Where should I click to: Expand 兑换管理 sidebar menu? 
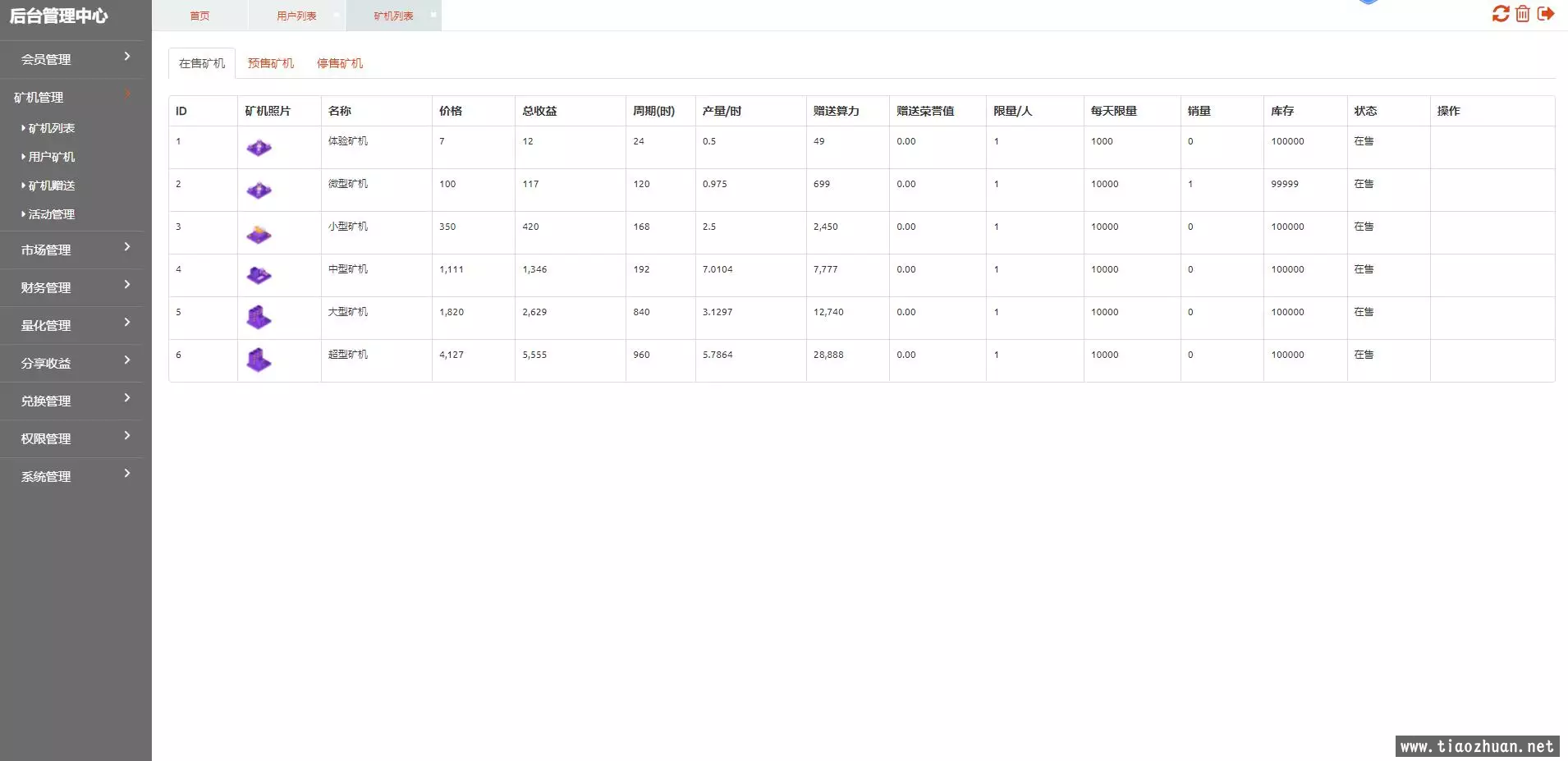71,401
